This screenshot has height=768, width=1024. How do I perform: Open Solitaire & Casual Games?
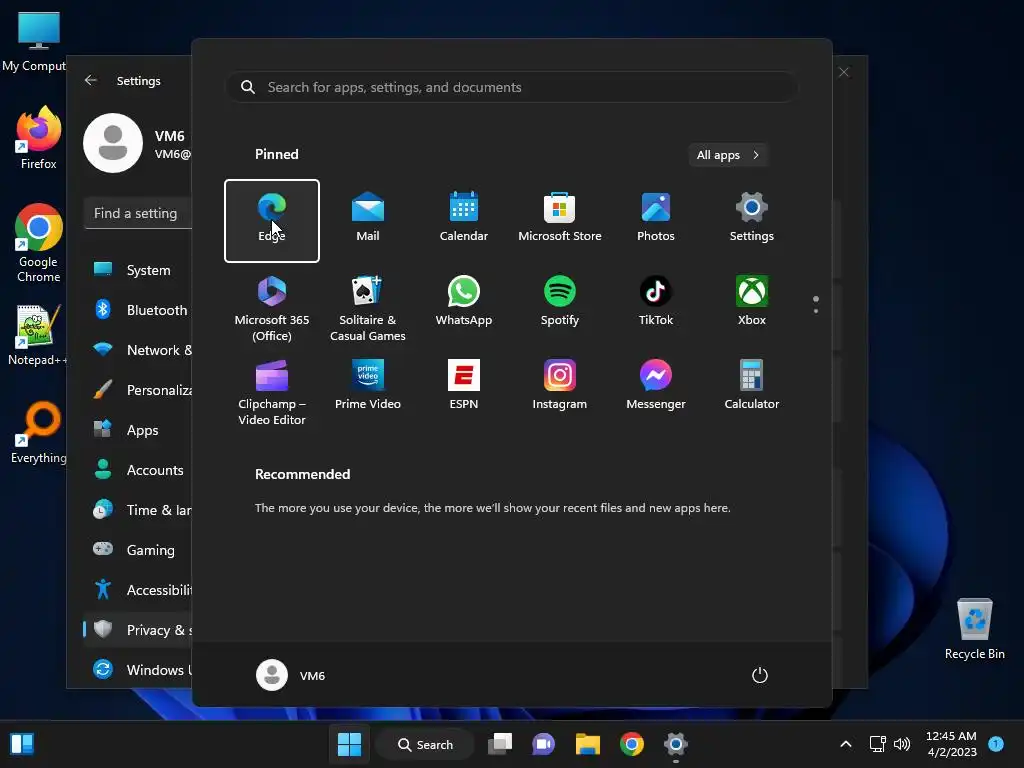click(368, 308)
